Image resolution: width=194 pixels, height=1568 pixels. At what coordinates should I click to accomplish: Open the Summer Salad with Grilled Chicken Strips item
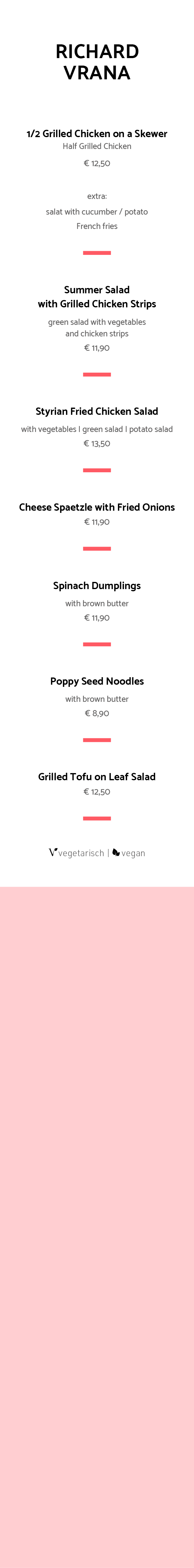click(x=97, y=296)
